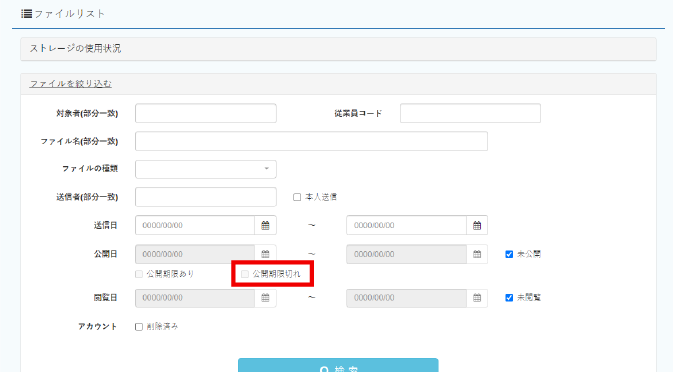
Task: Click the 公開日 end date field
Action: pyautogui.click(x=406, y=254)
